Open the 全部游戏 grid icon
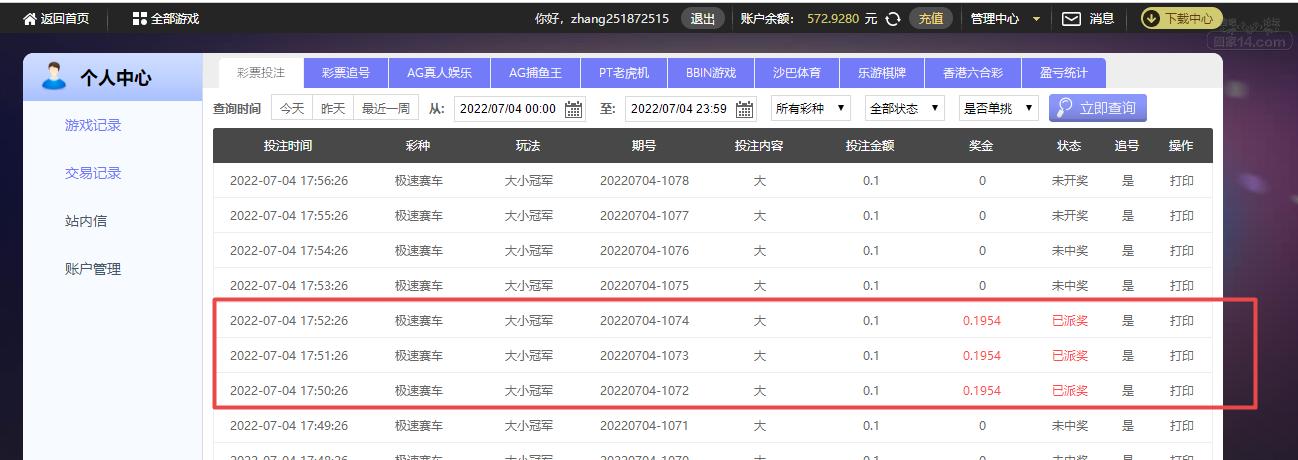 (139, 19)
